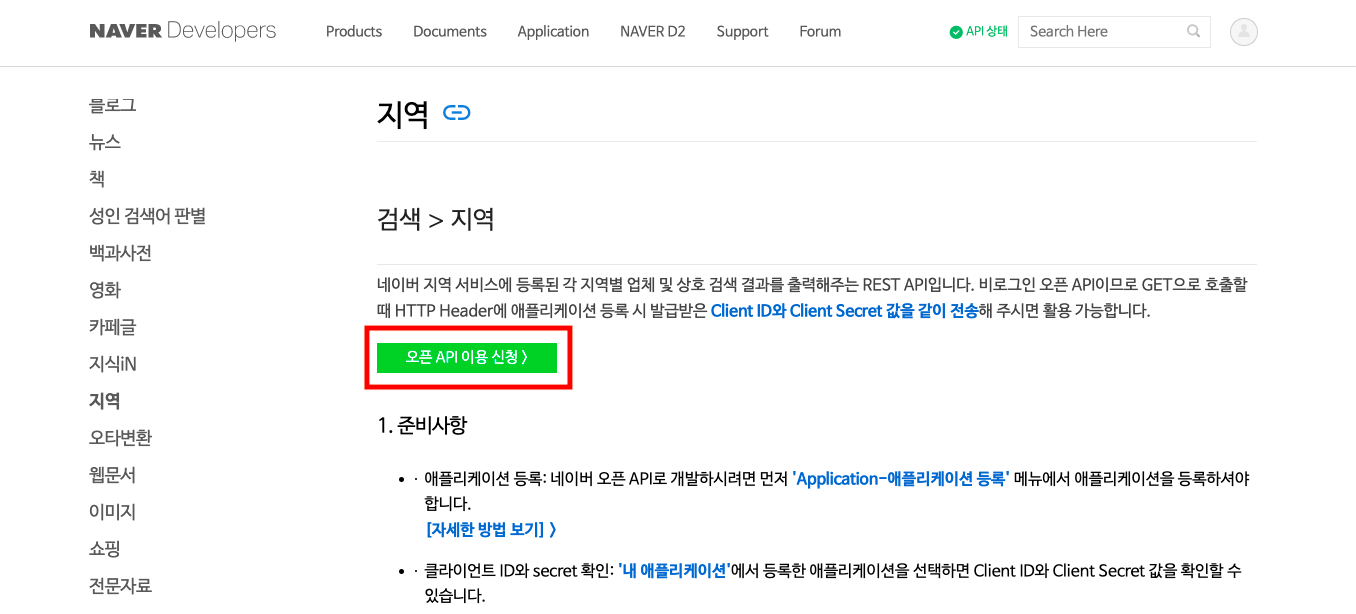Click the [자세한 방법 보기] link

tap(491, 529)
